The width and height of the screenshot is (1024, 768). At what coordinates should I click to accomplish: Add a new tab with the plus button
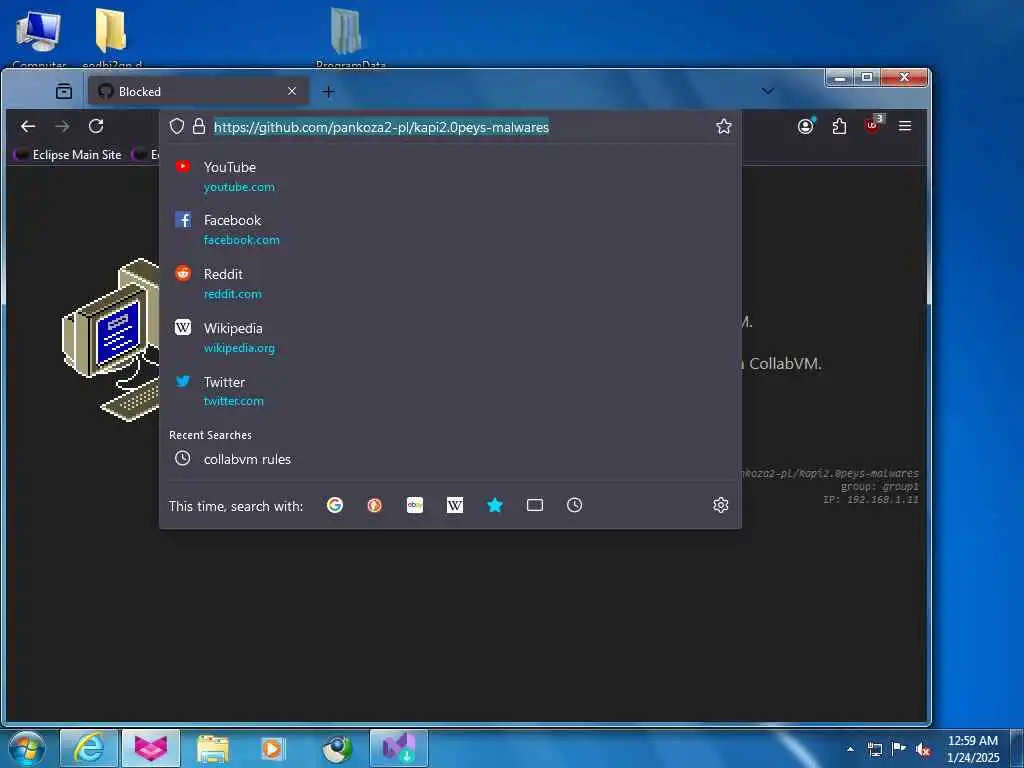(328, 92)
